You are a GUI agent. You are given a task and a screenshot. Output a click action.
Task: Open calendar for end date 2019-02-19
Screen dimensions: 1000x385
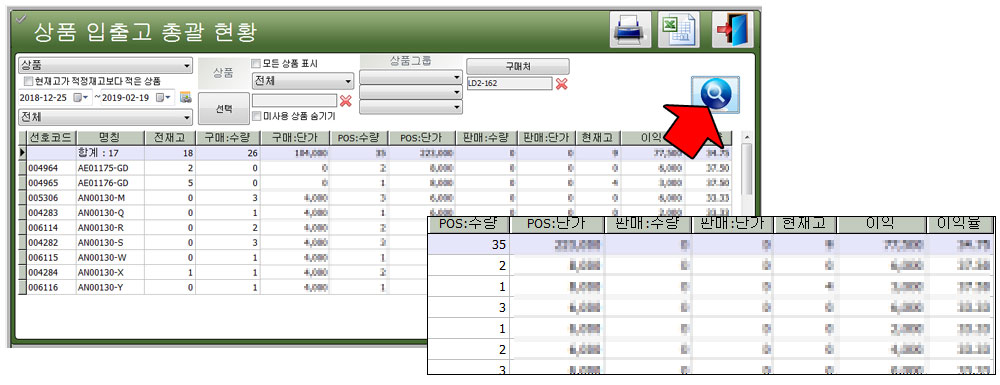click(164, 98)
